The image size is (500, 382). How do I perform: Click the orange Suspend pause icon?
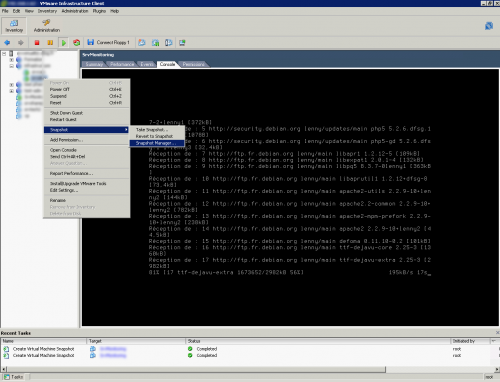(50, 43)
